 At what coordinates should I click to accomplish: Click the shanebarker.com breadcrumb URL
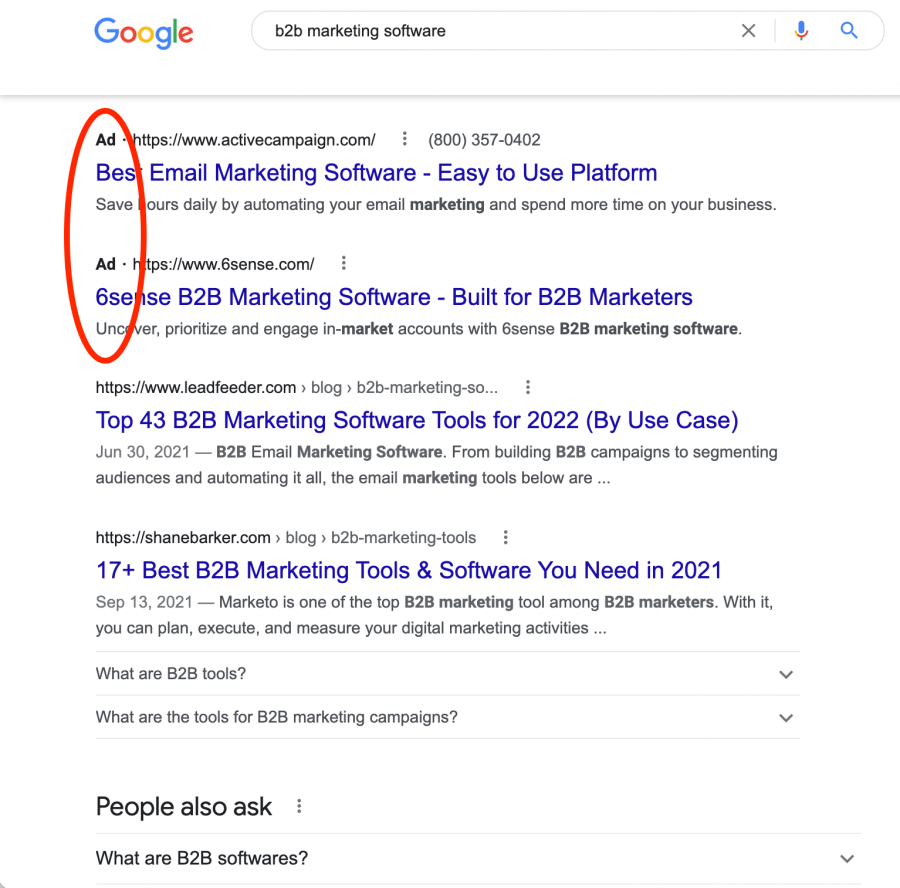click(286, 537)
